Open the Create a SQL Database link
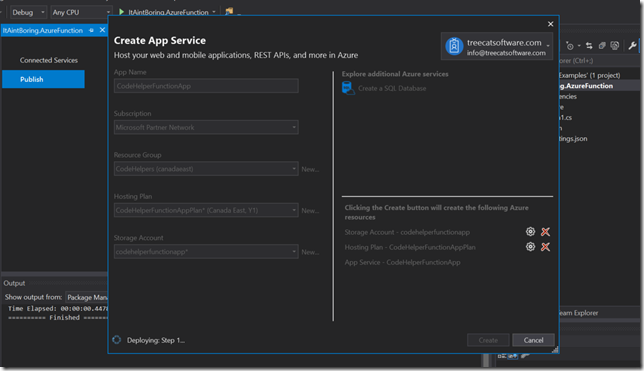644x371 pixels. tap(392, 88)
